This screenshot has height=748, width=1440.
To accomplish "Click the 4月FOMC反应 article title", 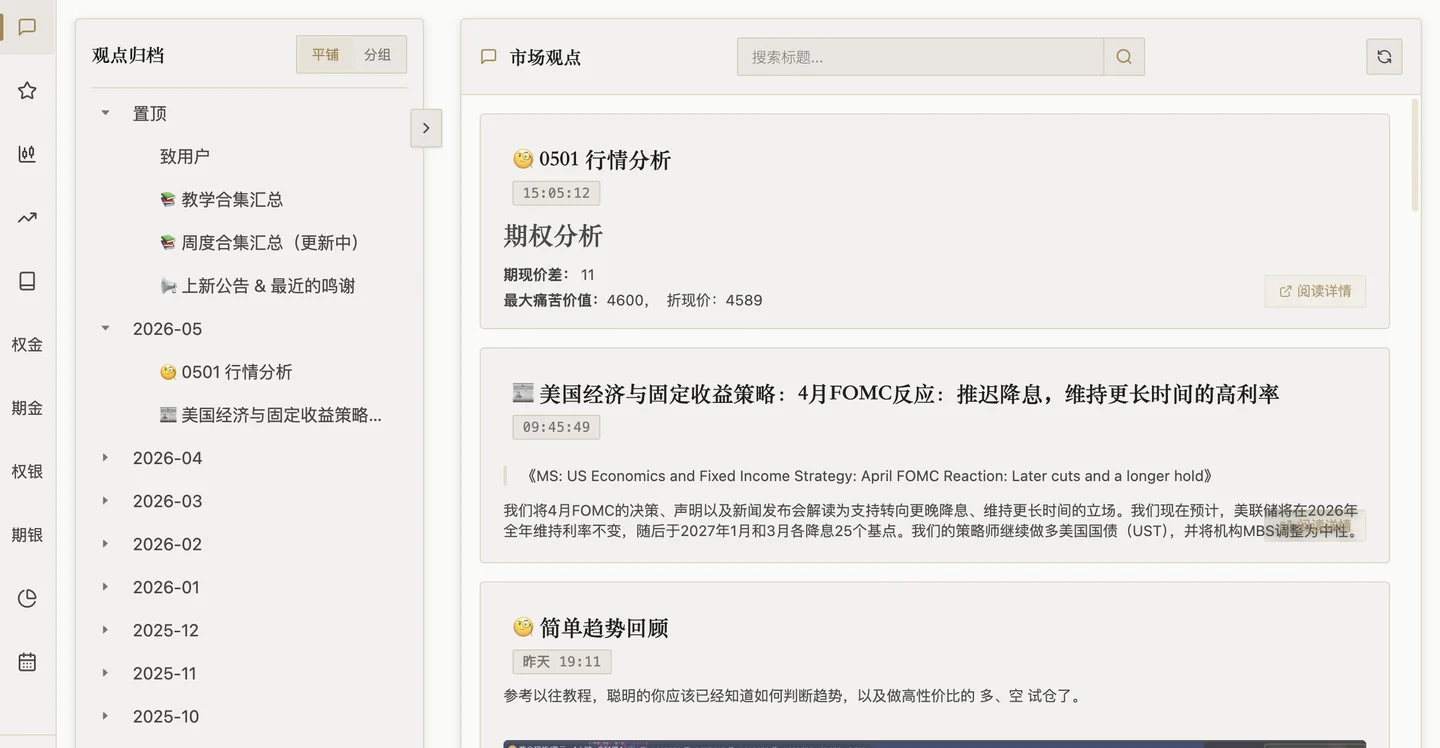I will click(896, 394).
